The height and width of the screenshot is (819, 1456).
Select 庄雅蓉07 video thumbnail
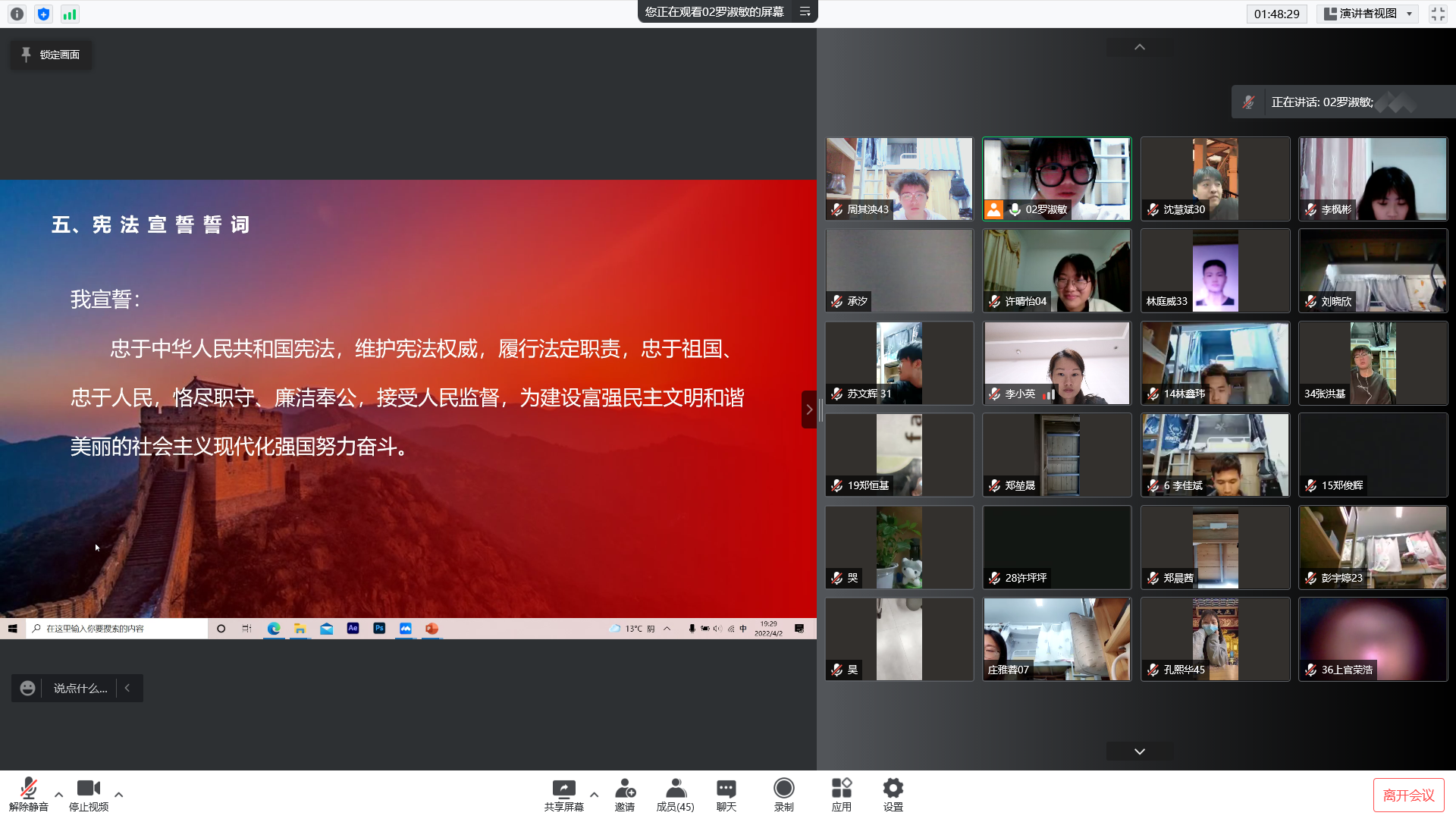point(1056,639)
